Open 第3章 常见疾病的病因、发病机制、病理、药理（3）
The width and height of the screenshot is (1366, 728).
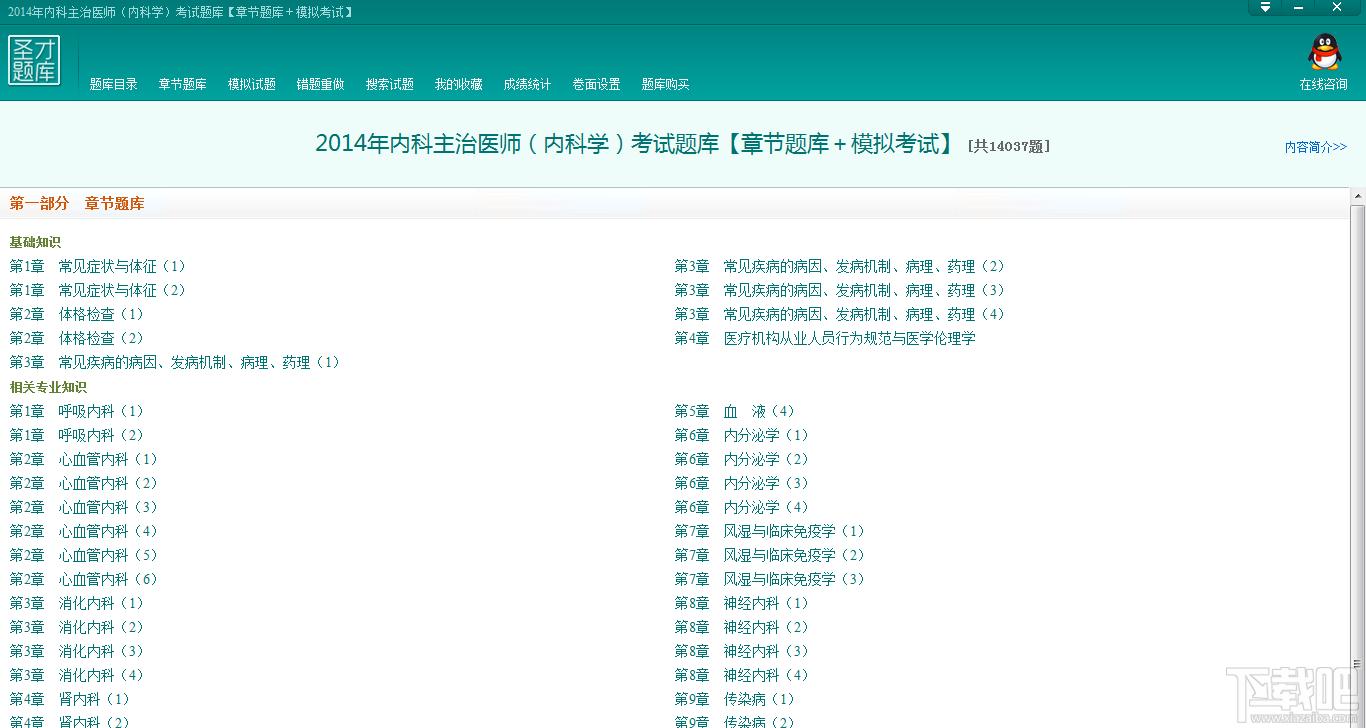[840, 290]
